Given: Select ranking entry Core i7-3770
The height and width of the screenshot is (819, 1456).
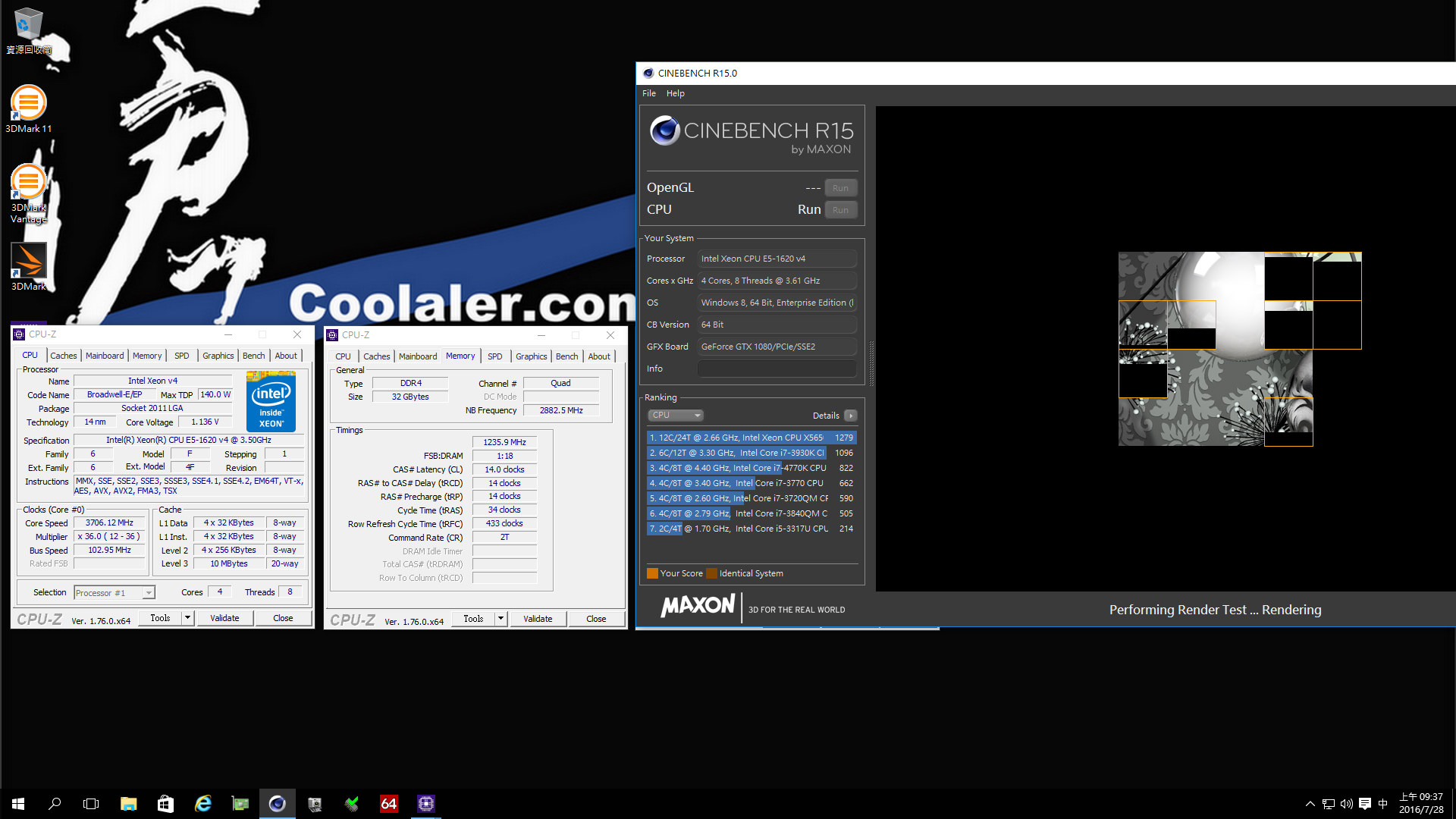Looking at the screenshot, I should 752,483.
